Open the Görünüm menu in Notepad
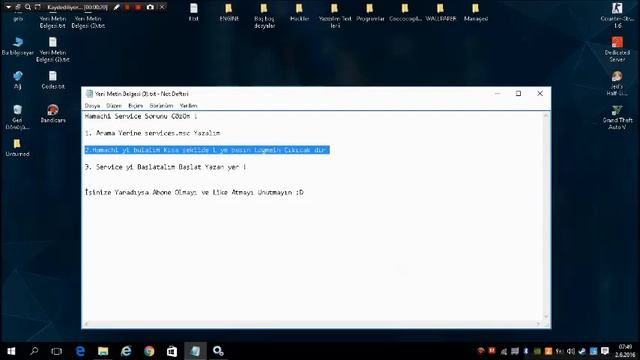Screen dimensions: 640x360 pyautogui.click(x=161, y=106)
